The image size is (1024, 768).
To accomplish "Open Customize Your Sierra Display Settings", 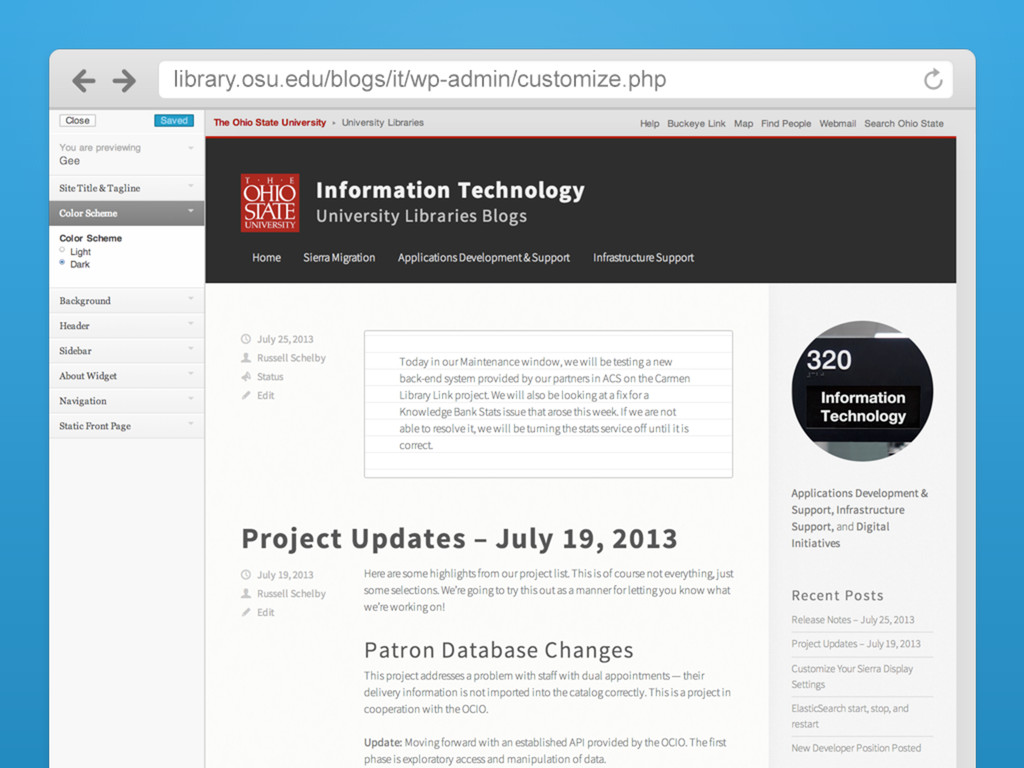I will [852, 677].
